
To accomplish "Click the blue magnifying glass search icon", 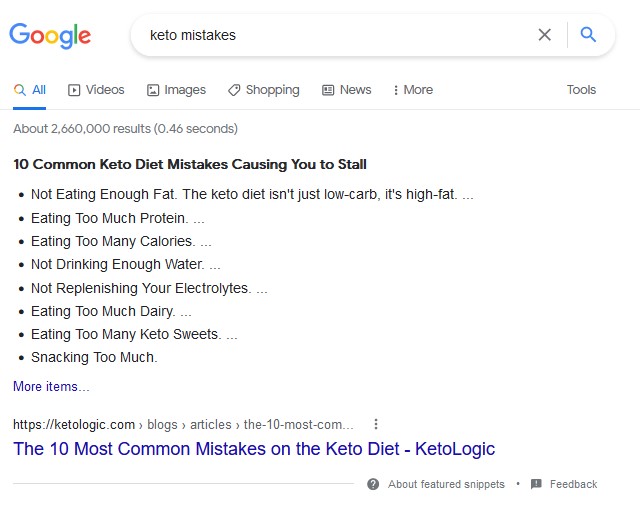I will [x=588, y=35].
